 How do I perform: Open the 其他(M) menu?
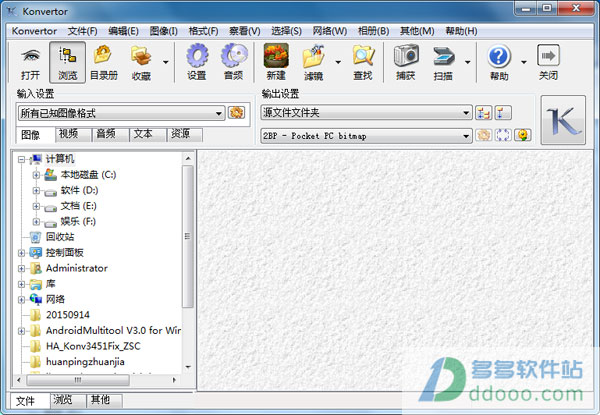[x=417, y=31]
